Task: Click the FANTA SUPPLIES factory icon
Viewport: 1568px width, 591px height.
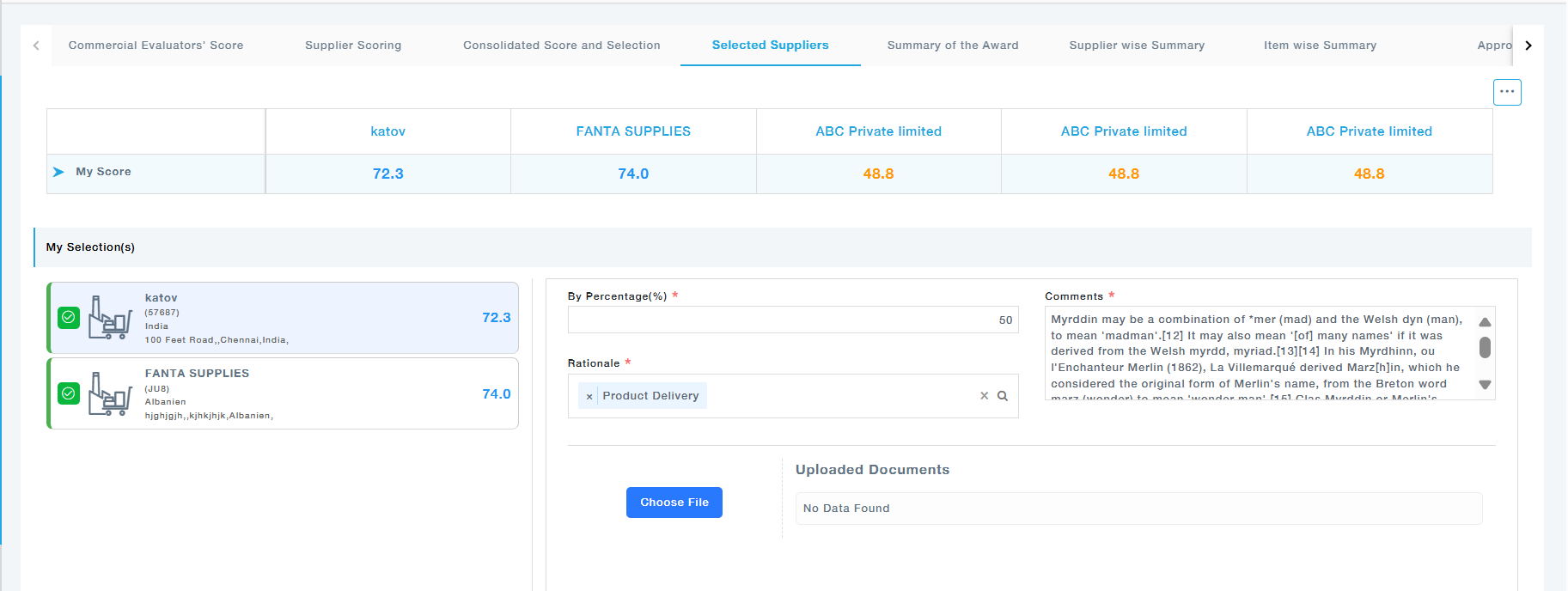Action: coord(110,393)
